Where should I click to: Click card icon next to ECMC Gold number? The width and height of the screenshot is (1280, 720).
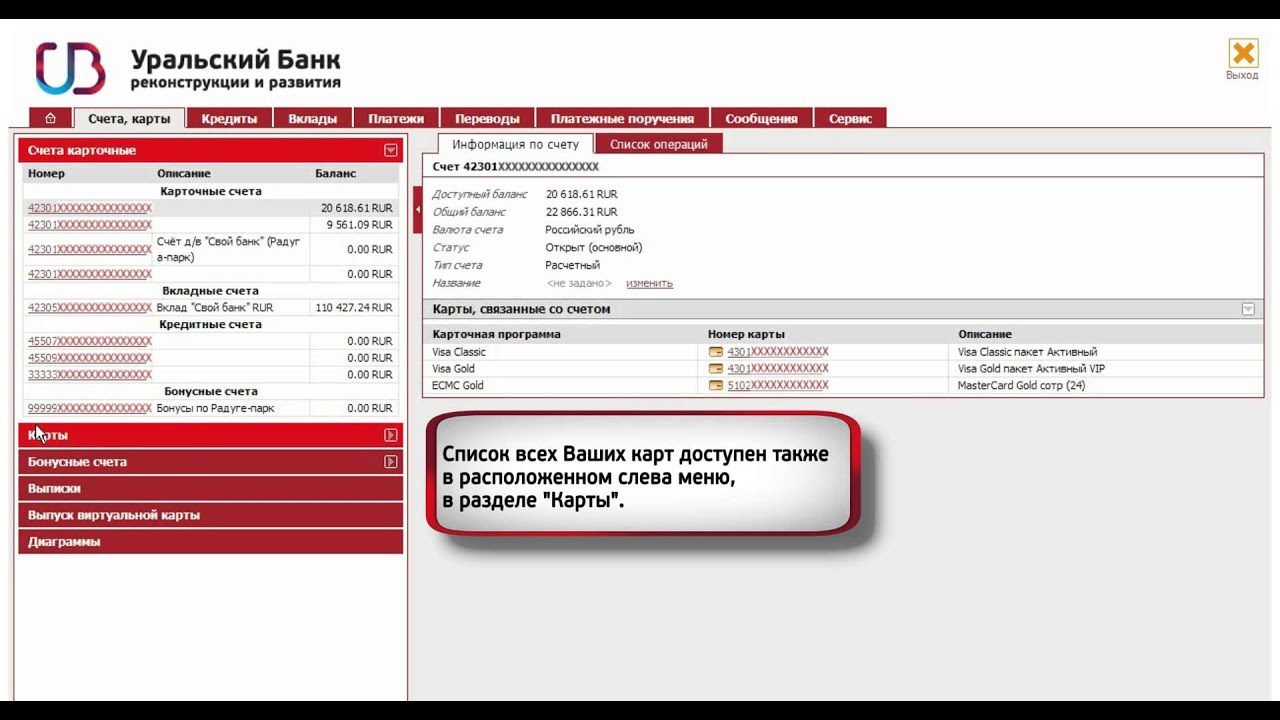coord(715,386)
